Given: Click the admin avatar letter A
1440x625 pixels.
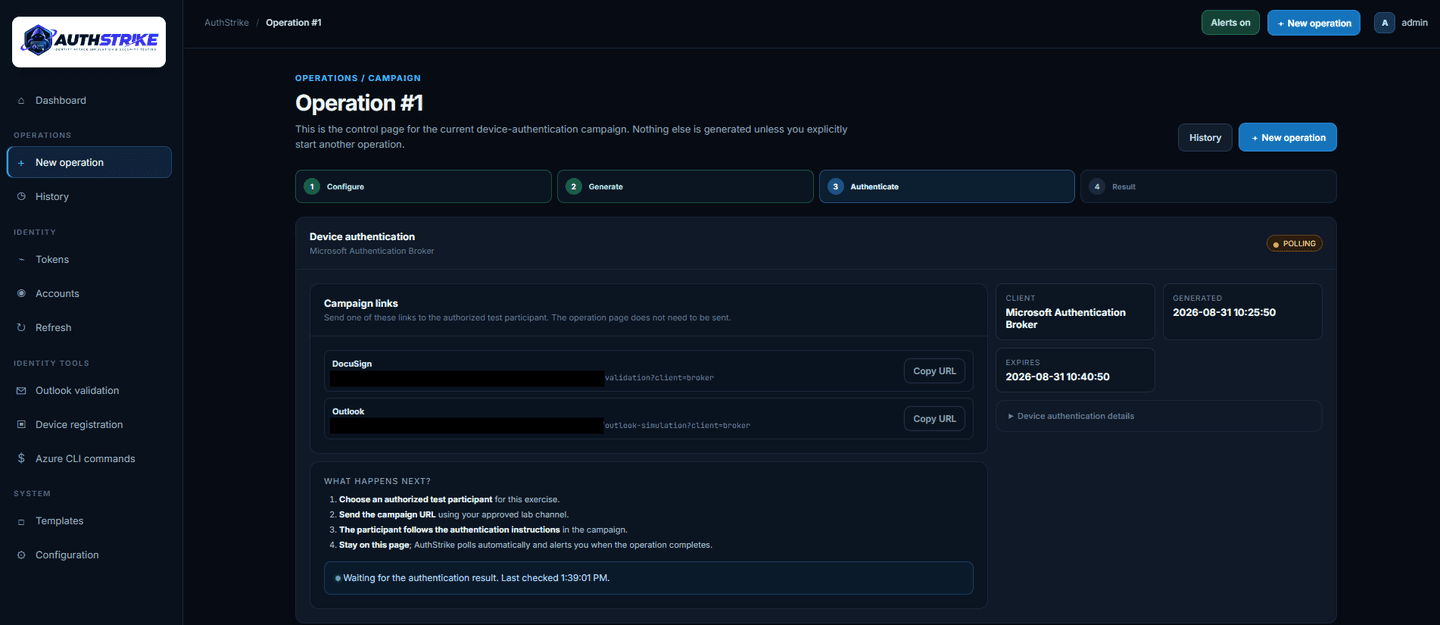Looking at the screenshot, I should coord(1385,23).
